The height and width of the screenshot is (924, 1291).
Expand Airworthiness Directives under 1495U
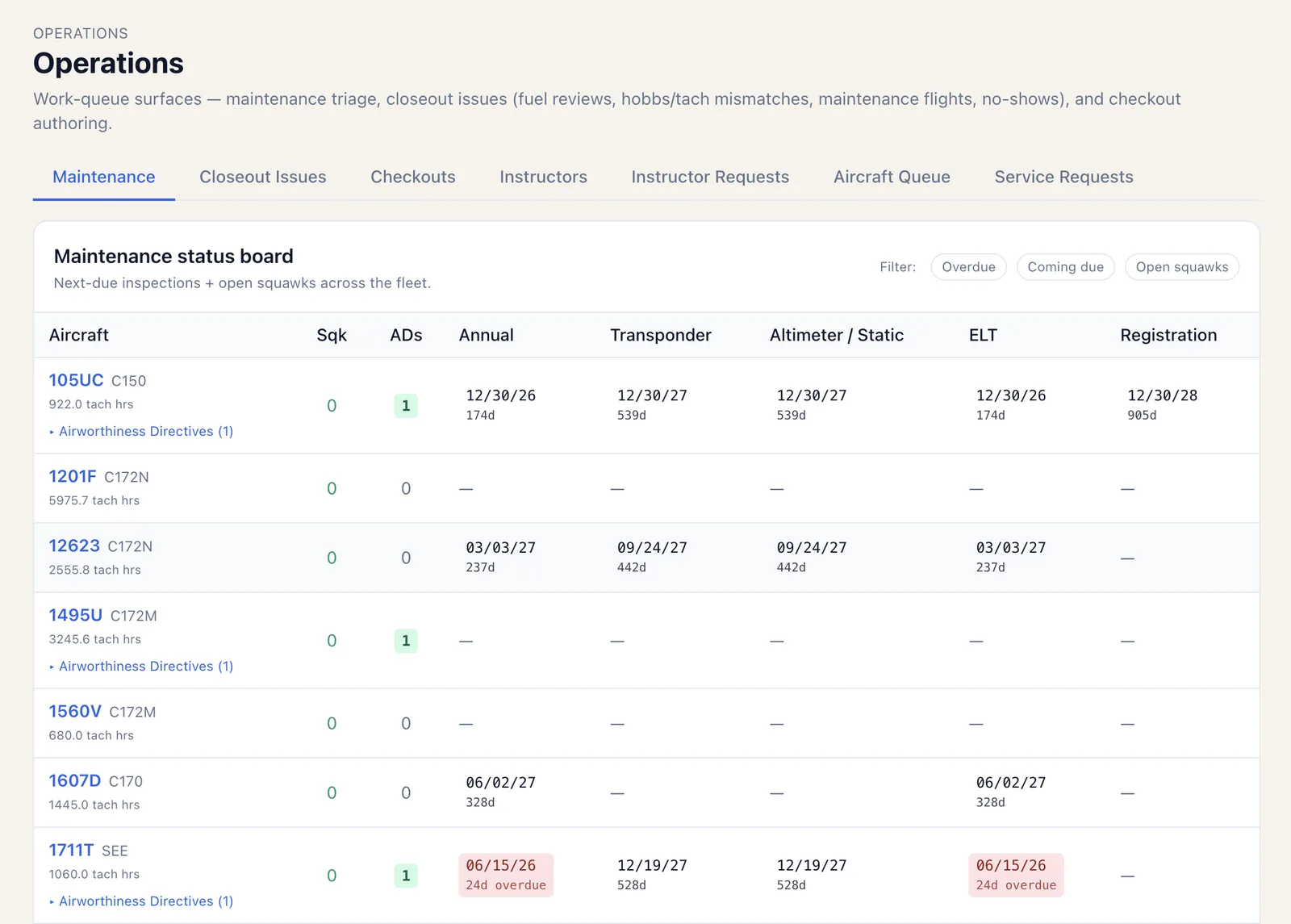click(141, 667)
